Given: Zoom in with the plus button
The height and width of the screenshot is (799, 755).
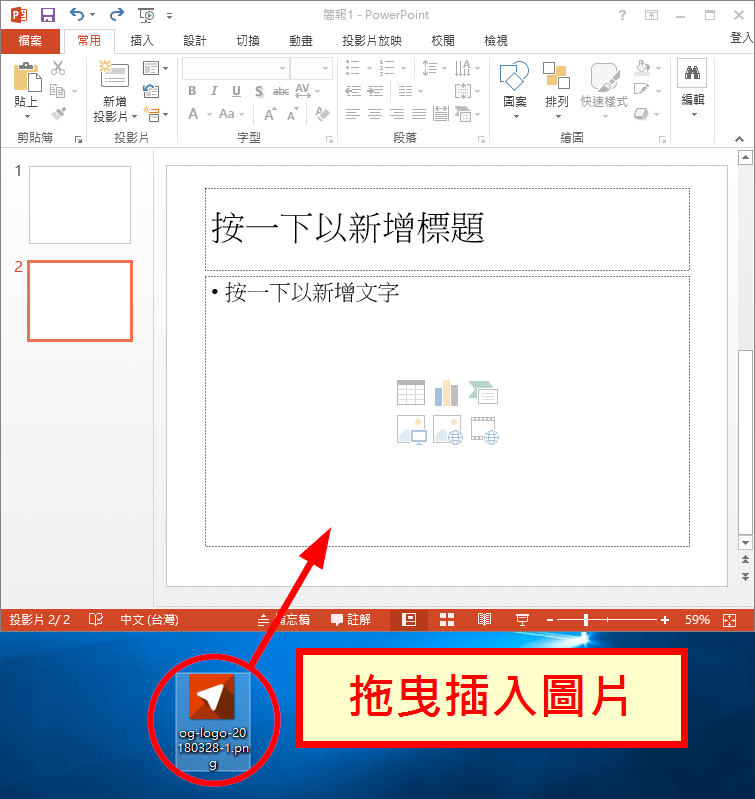Looking at the screenshot, I should click(x=664, y=620).
